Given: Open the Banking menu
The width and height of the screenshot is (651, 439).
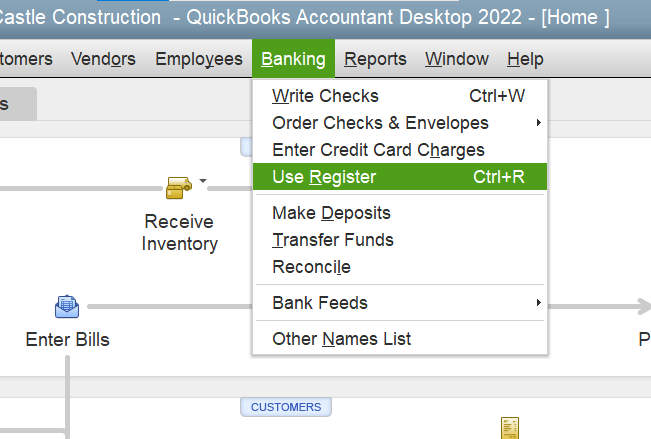Looking at the screenshot, I should (x=293, y=59).
